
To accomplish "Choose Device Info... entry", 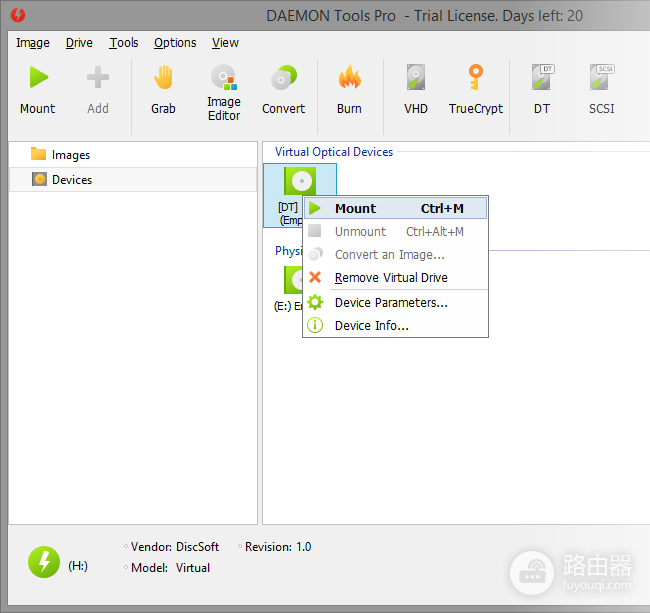I will point(395,325).
